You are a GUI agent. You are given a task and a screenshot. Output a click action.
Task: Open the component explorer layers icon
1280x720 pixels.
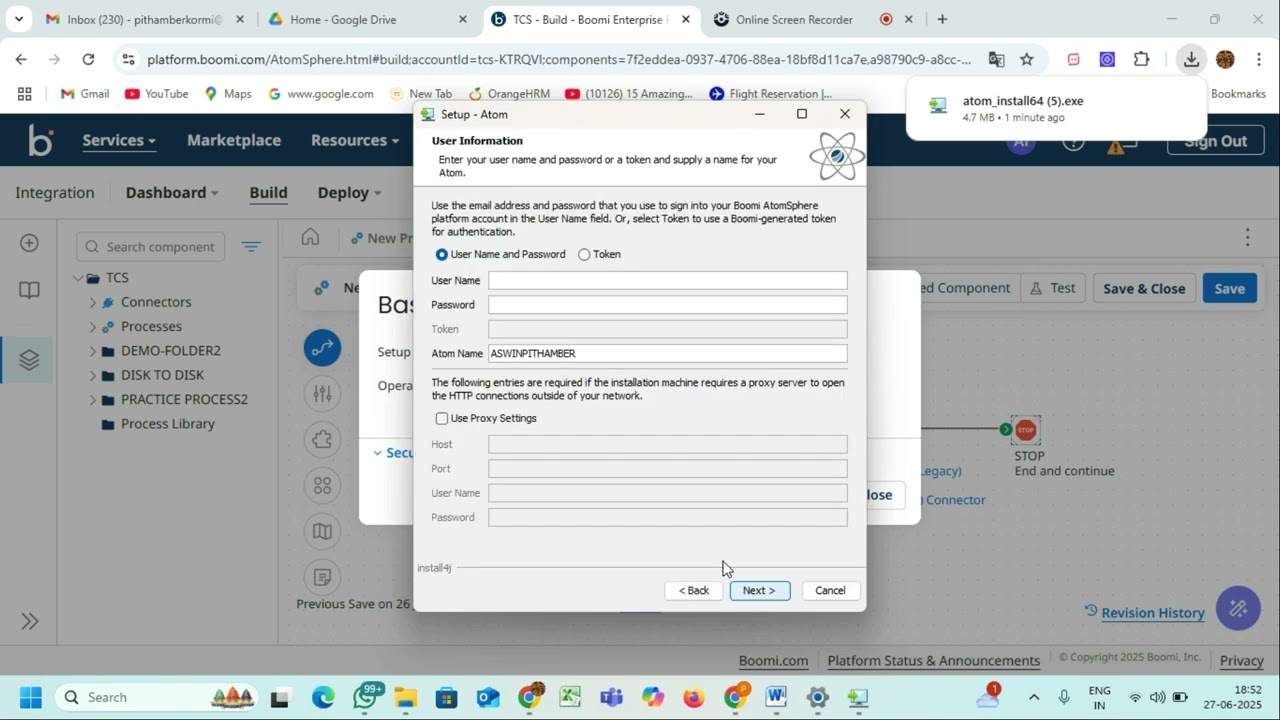tap(29, 360)
